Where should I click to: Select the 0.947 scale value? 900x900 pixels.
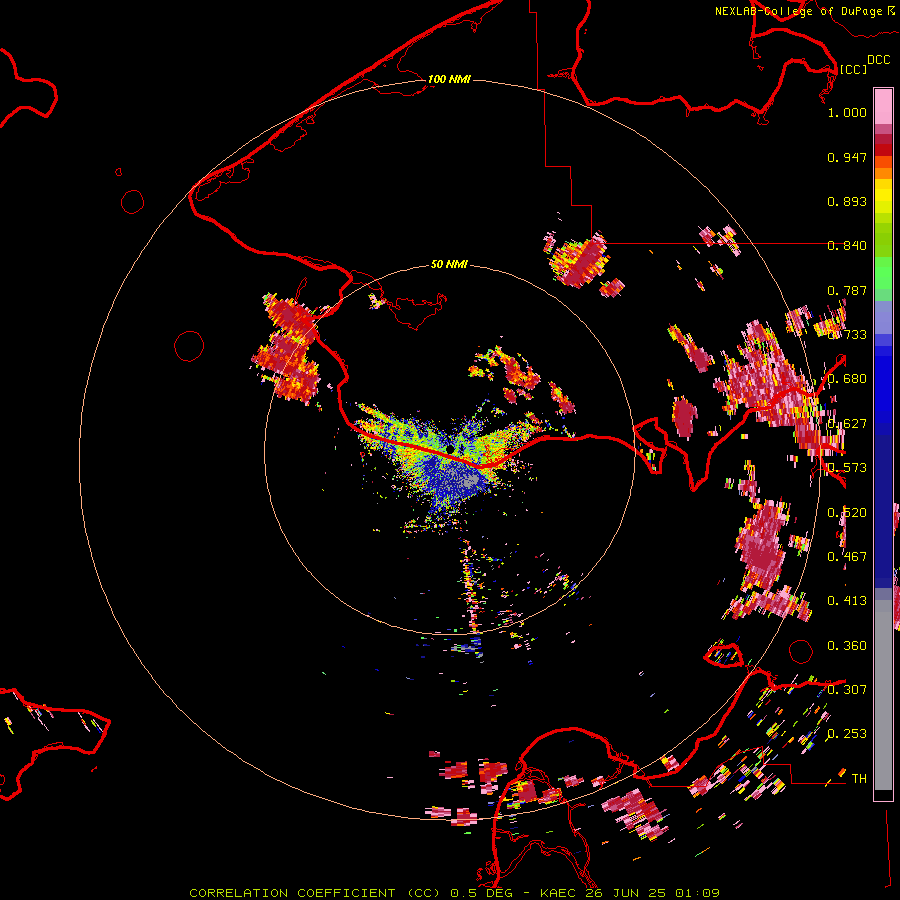pyautogui.click(x=847, y=157)
